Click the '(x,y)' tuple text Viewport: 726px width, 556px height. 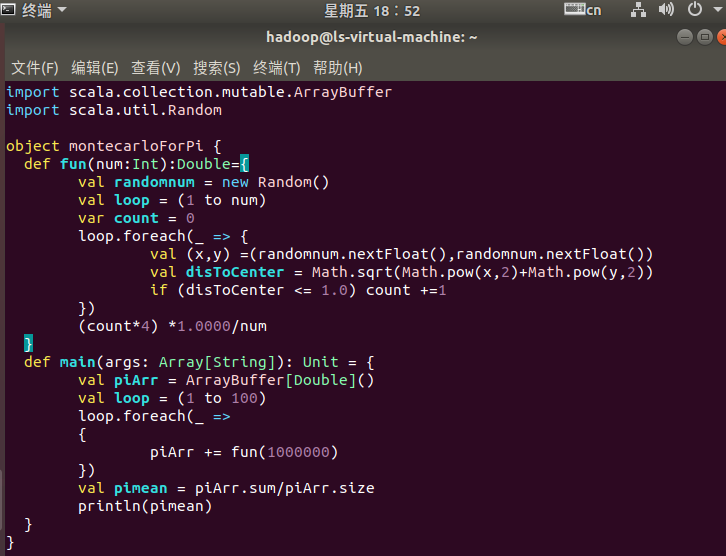coord(208,255)
